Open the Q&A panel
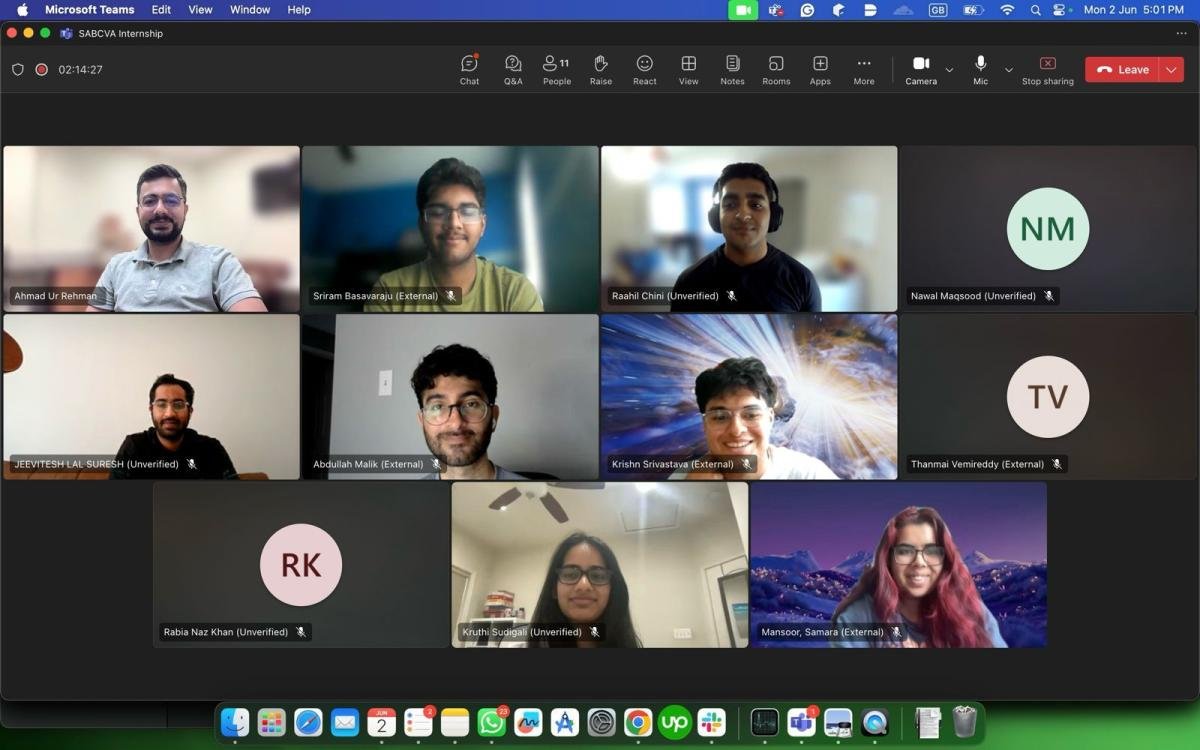The width and height of the screenshot is (1200, 750). click(x=513, y=69)
